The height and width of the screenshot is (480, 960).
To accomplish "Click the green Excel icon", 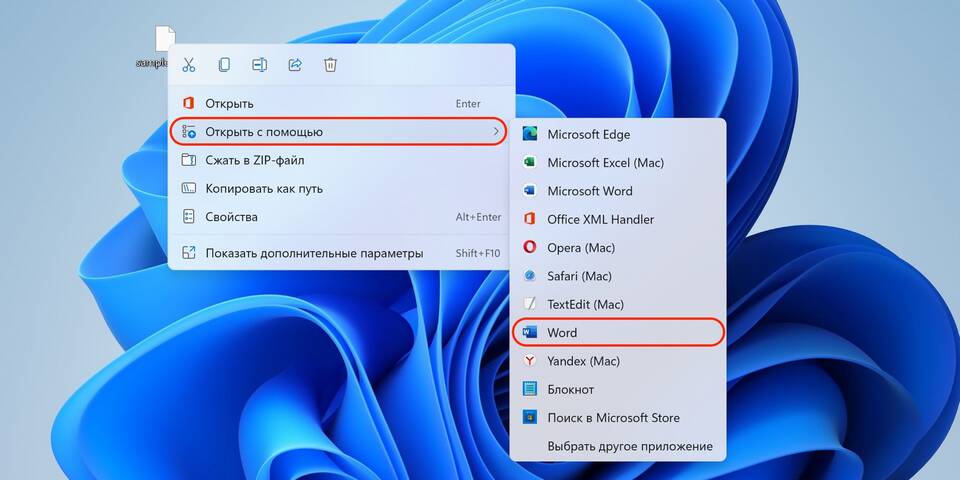I will (x=530, y=163).
